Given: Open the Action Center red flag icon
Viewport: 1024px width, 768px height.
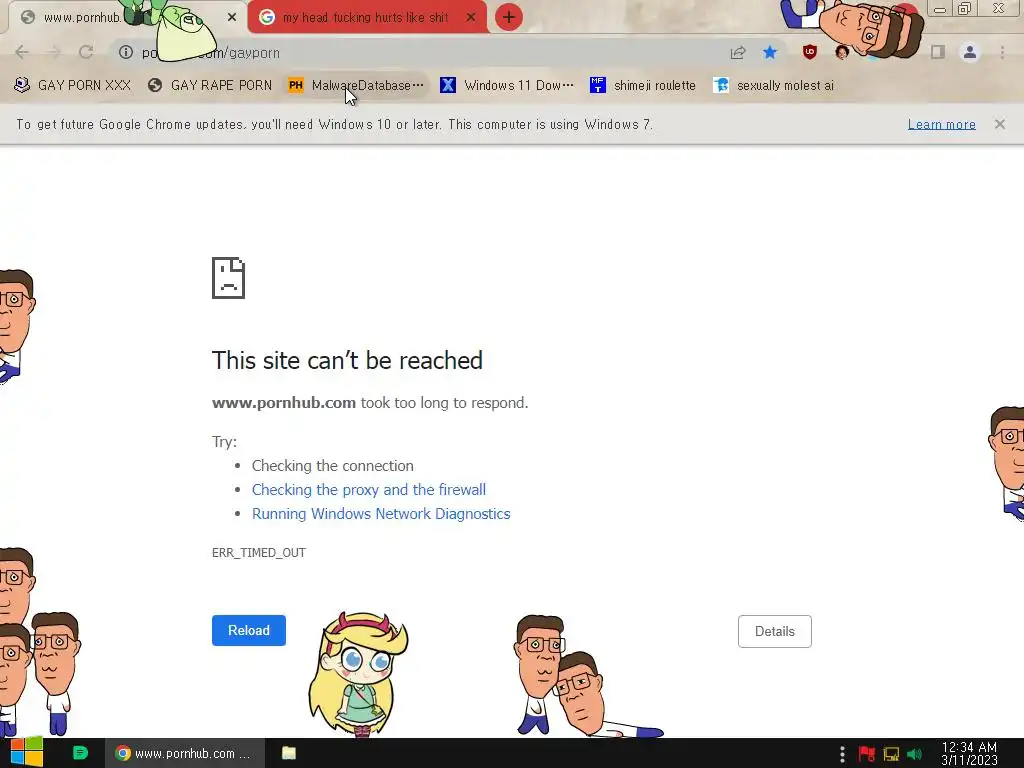Looking at the screenshot, I should click(x=867, y=754).
